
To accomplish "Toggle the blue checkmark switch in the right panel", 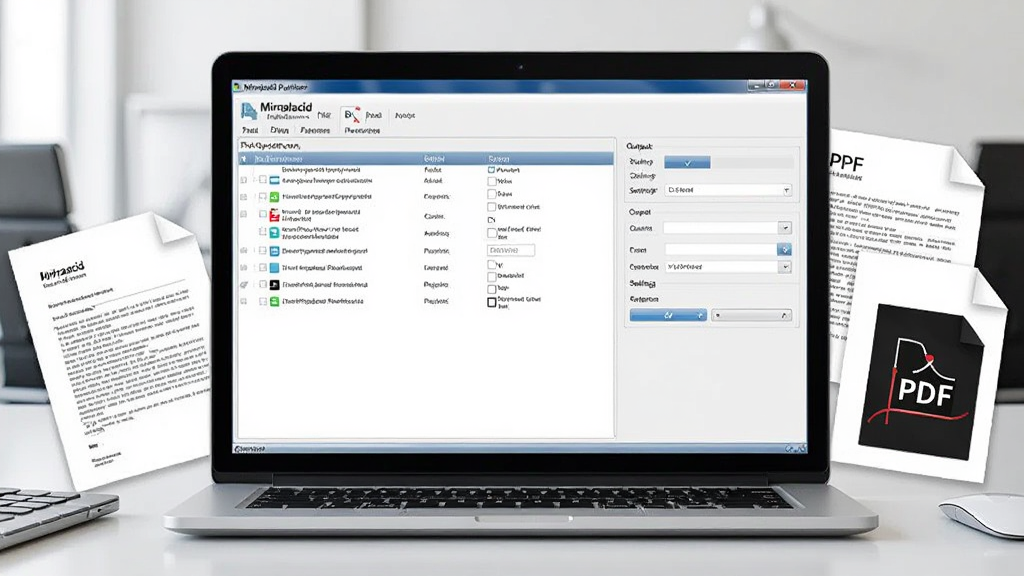I will point(687,163).
